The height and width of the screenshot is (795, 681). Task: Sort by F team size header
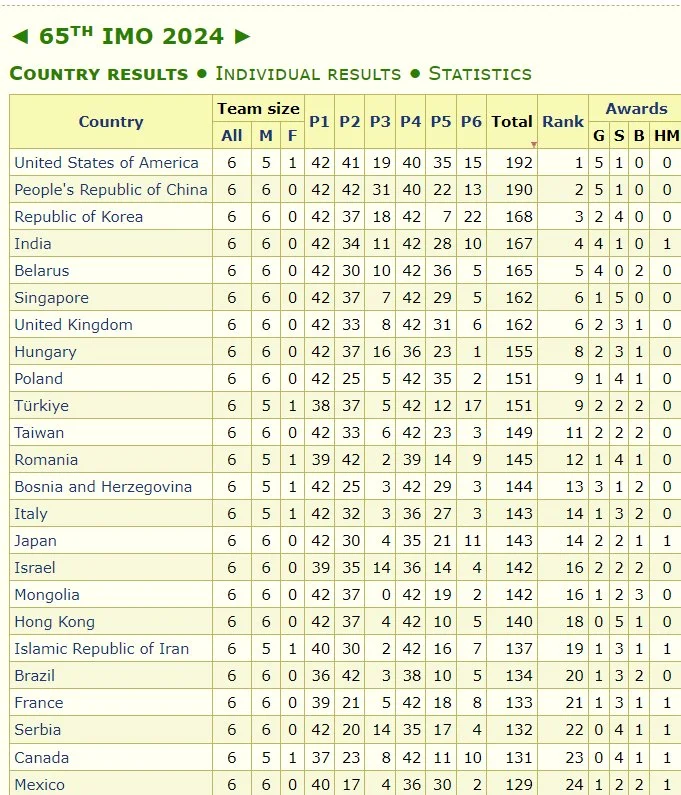(x=292, y=135)
